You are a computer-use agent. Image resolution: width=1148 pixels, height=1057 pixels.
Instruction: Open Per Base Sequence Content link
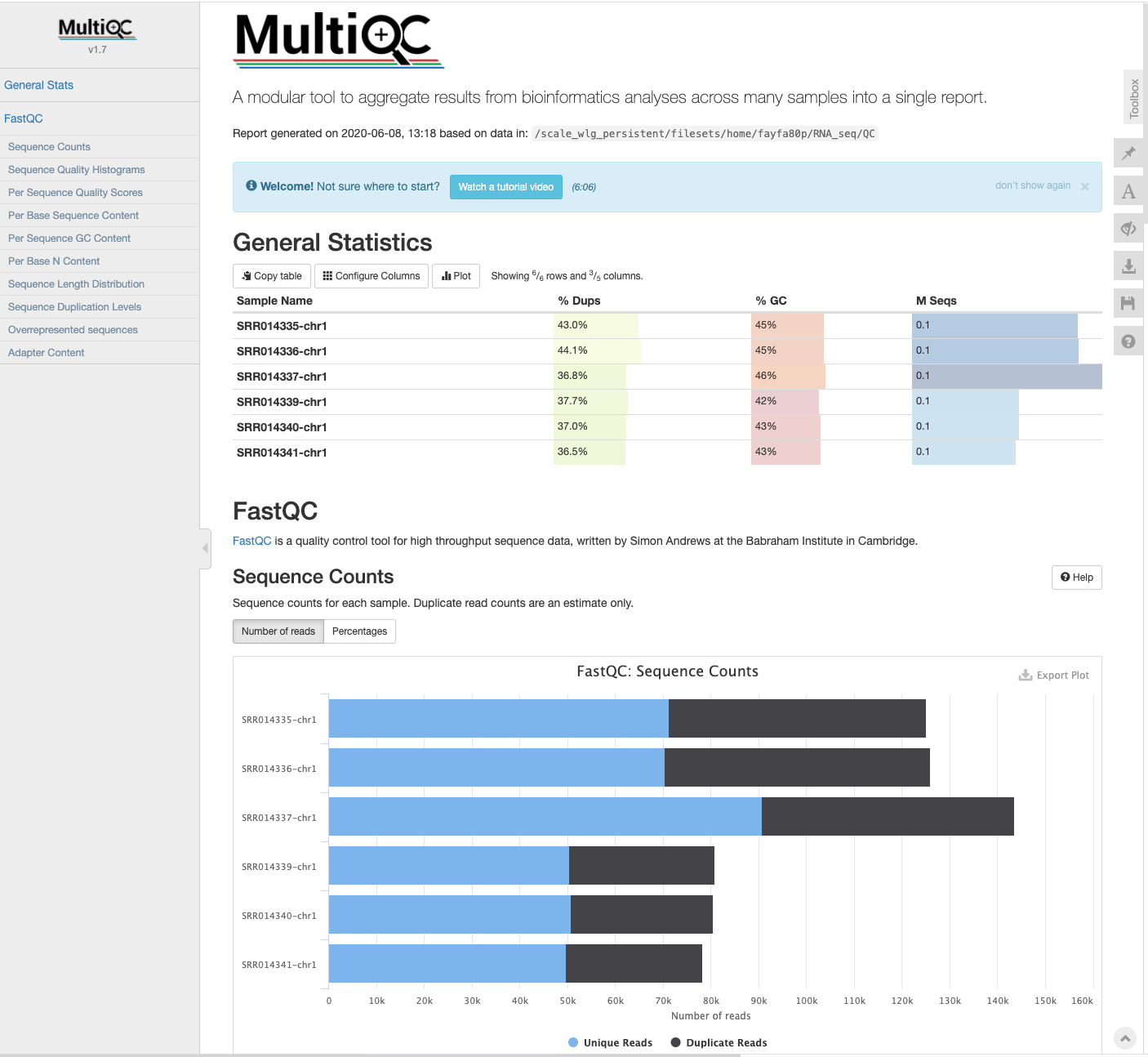coord(73,216)
